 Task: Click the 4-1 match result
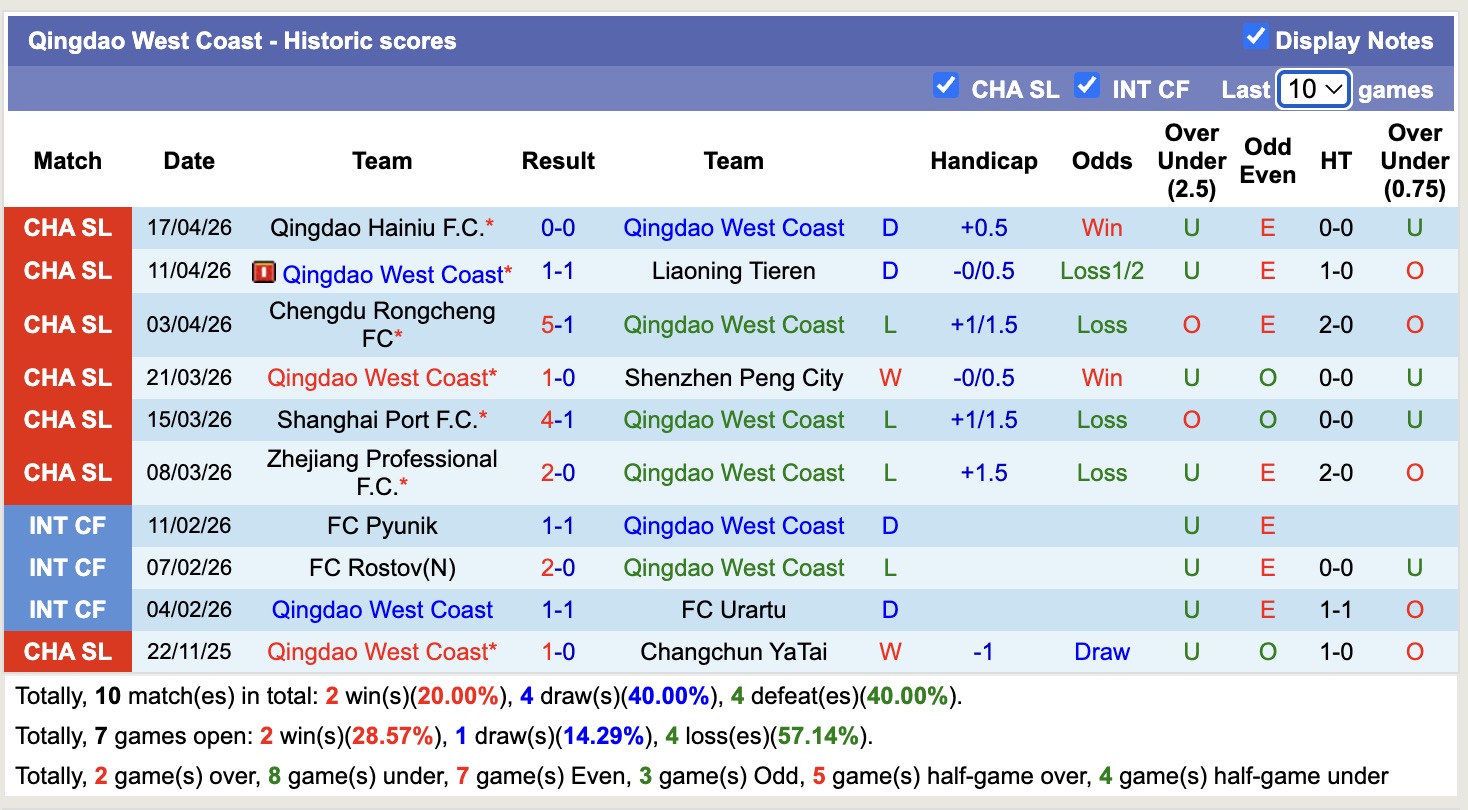point(558,420)
